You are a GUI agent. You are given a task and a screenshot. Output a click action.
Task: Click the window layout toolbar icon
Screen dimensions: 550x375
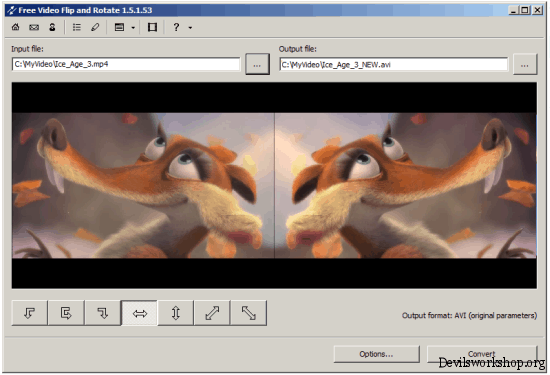(x=120, y=27)
